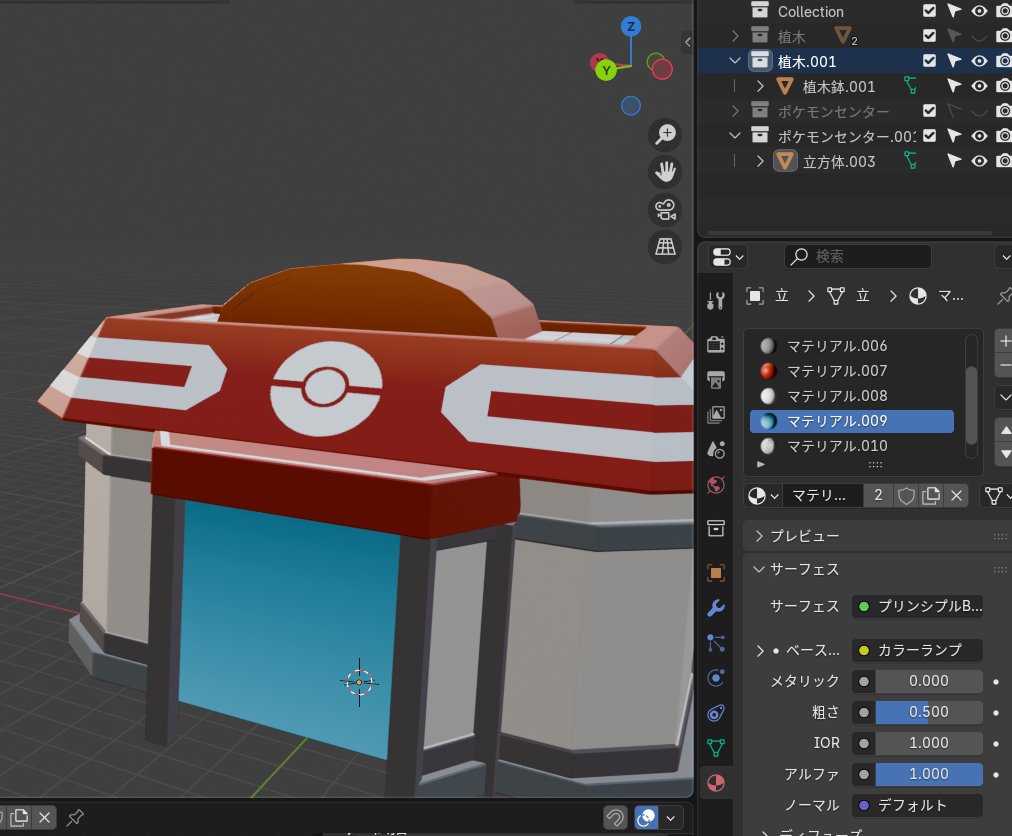
Task: Expand the 立方体.003 object
Action: click(x=760, y=161)
